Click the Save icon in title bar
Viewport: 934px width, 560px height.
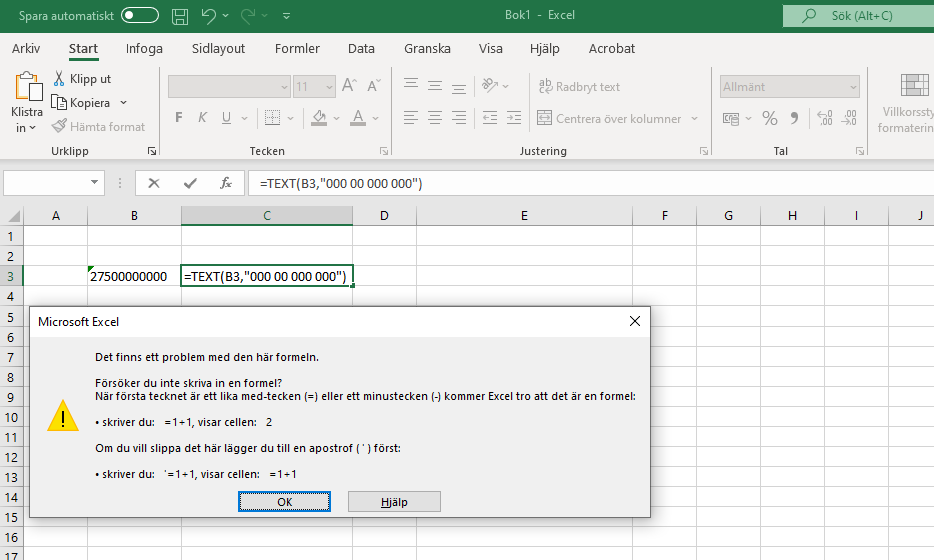[180, 16]
